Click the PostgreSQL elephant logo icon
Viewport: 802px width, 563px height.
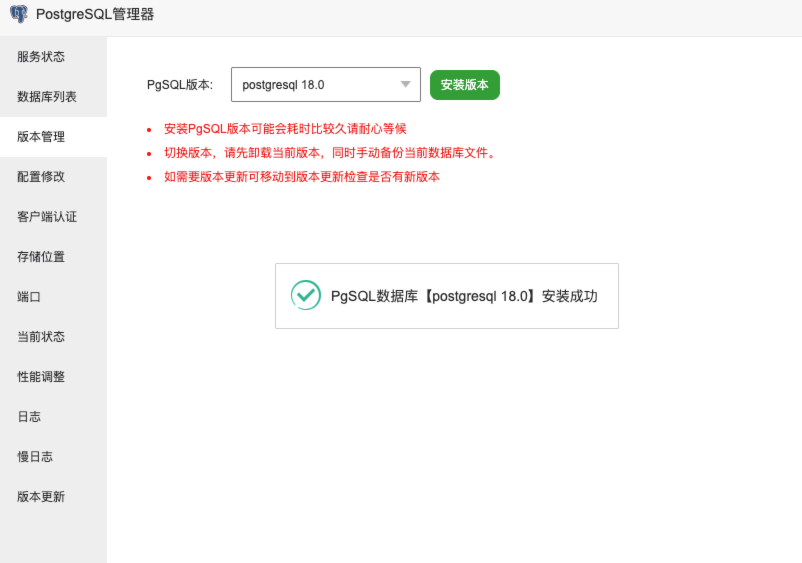tap(19, 14)
